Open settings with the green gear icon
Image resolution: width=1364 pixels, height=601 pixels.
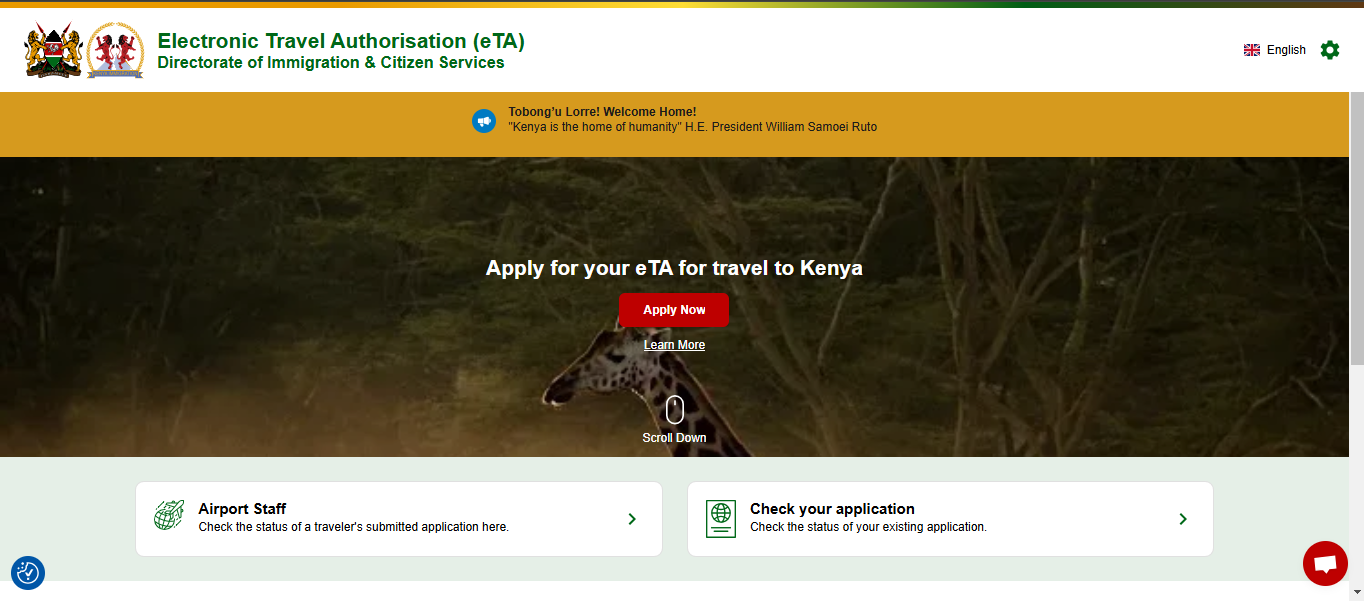tap(1330, 50)
